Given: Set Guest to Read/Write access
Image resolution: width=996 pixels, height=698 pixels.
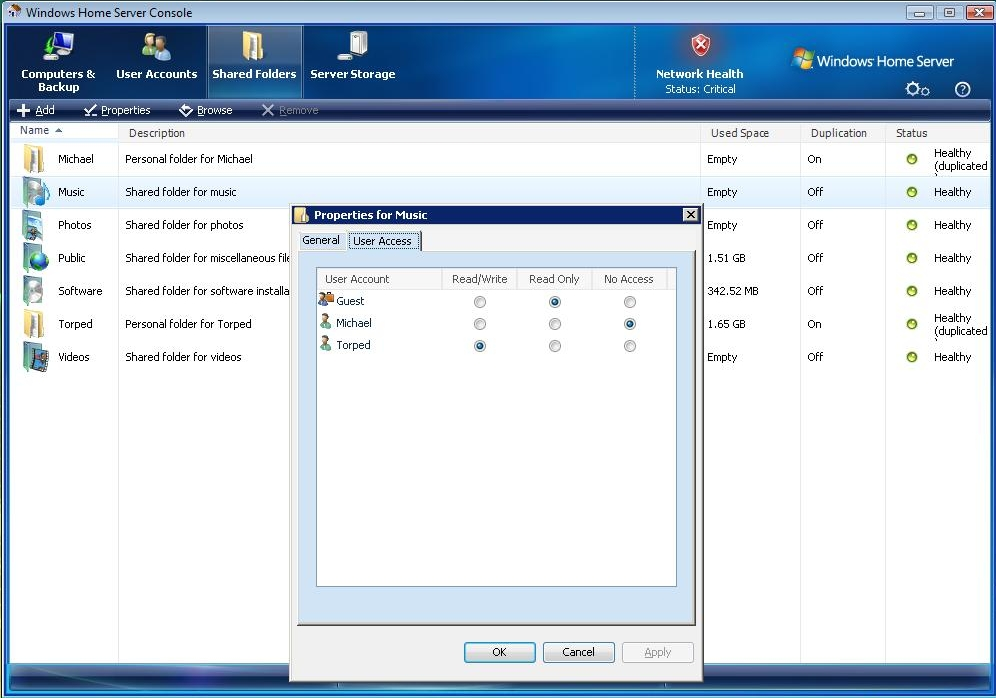Looking at the screenshot, I should (480, 302).
